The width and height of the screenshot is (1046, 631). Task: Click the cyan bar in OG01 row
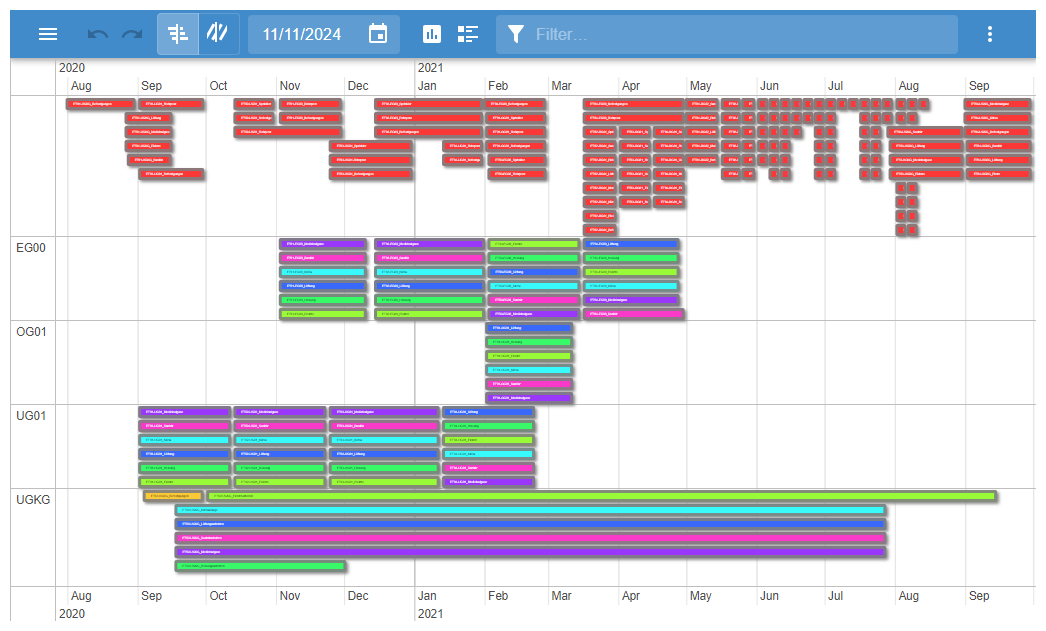(529, 370)
